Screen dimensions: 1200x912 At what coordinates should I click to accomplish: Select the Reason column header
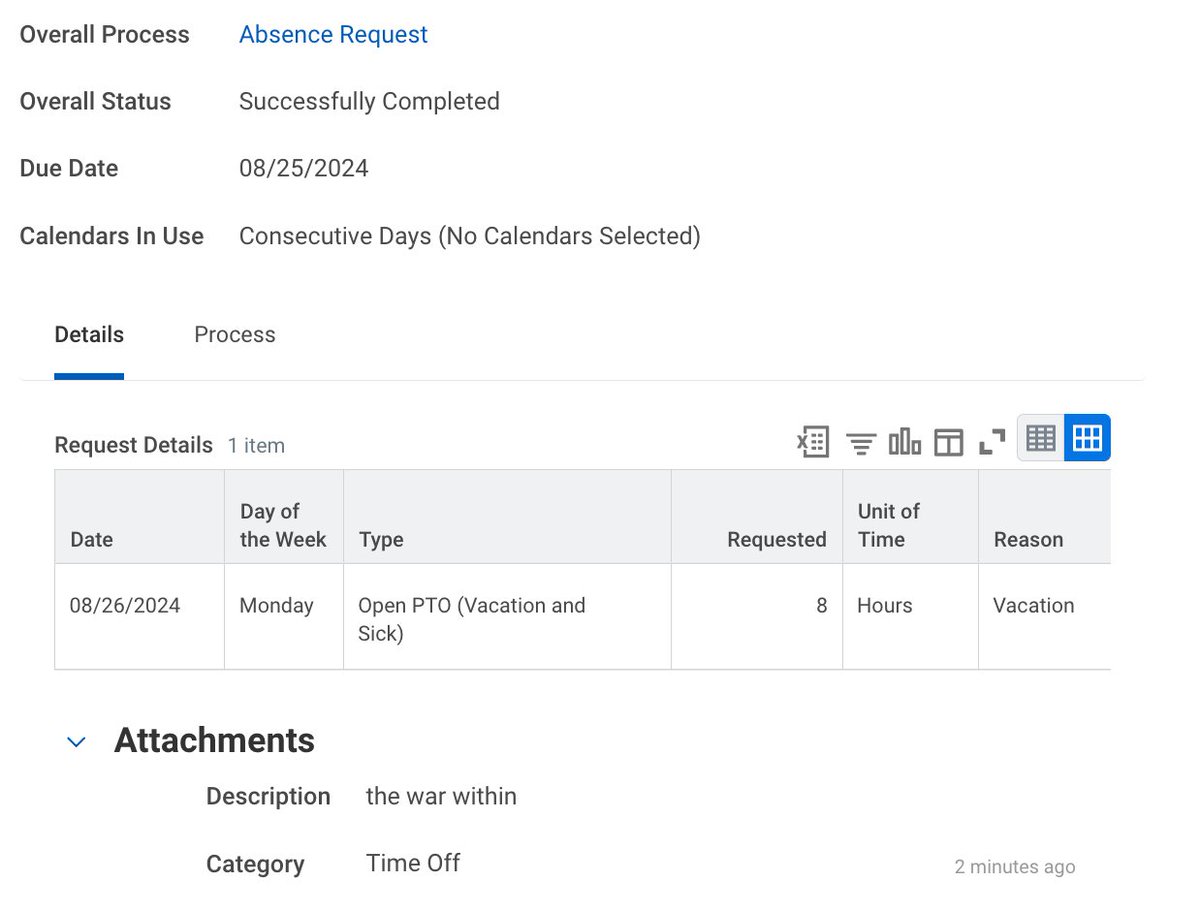1044,517
